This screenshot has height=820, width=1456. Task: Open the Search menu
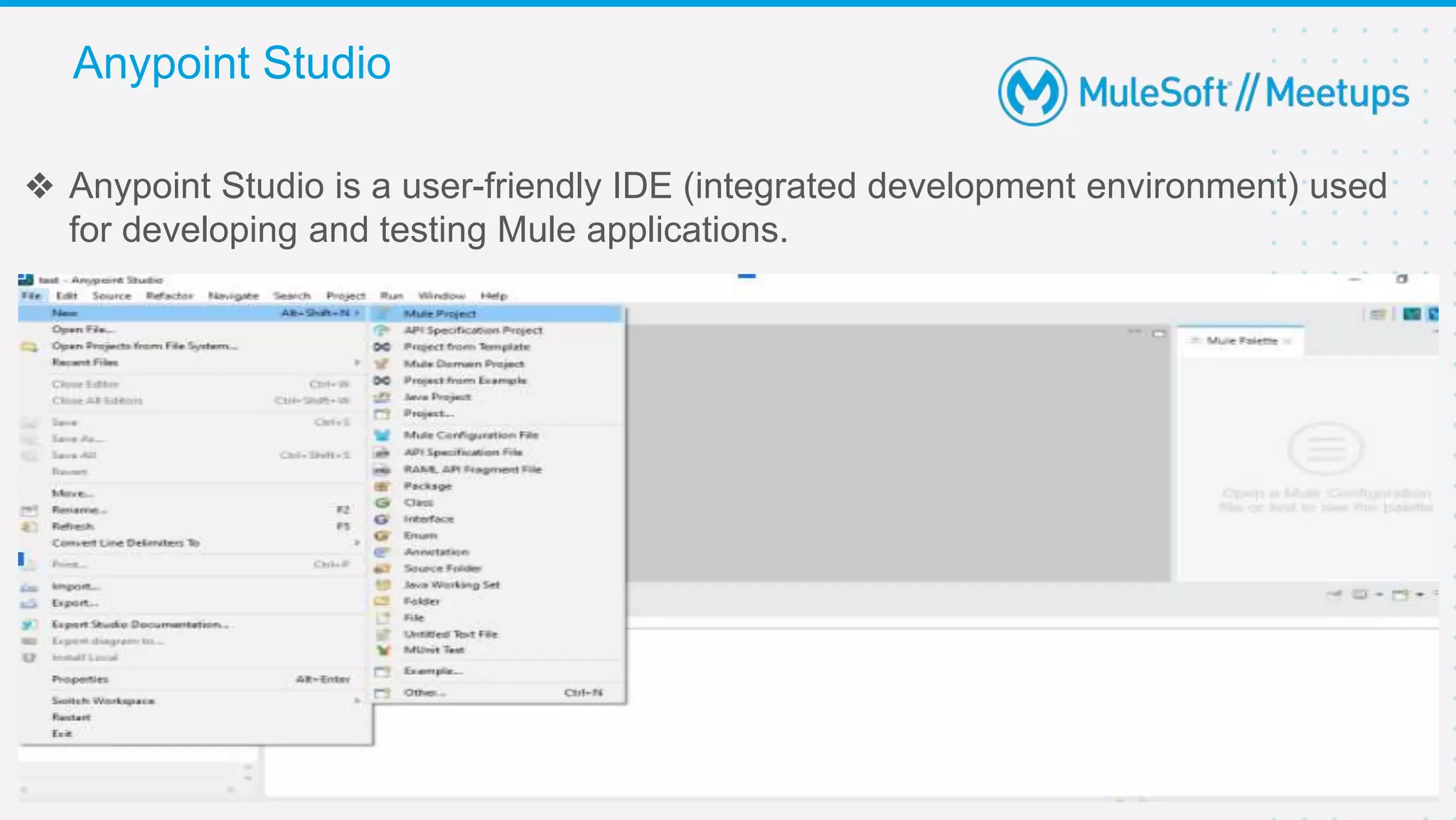click(x=292, y=296)
